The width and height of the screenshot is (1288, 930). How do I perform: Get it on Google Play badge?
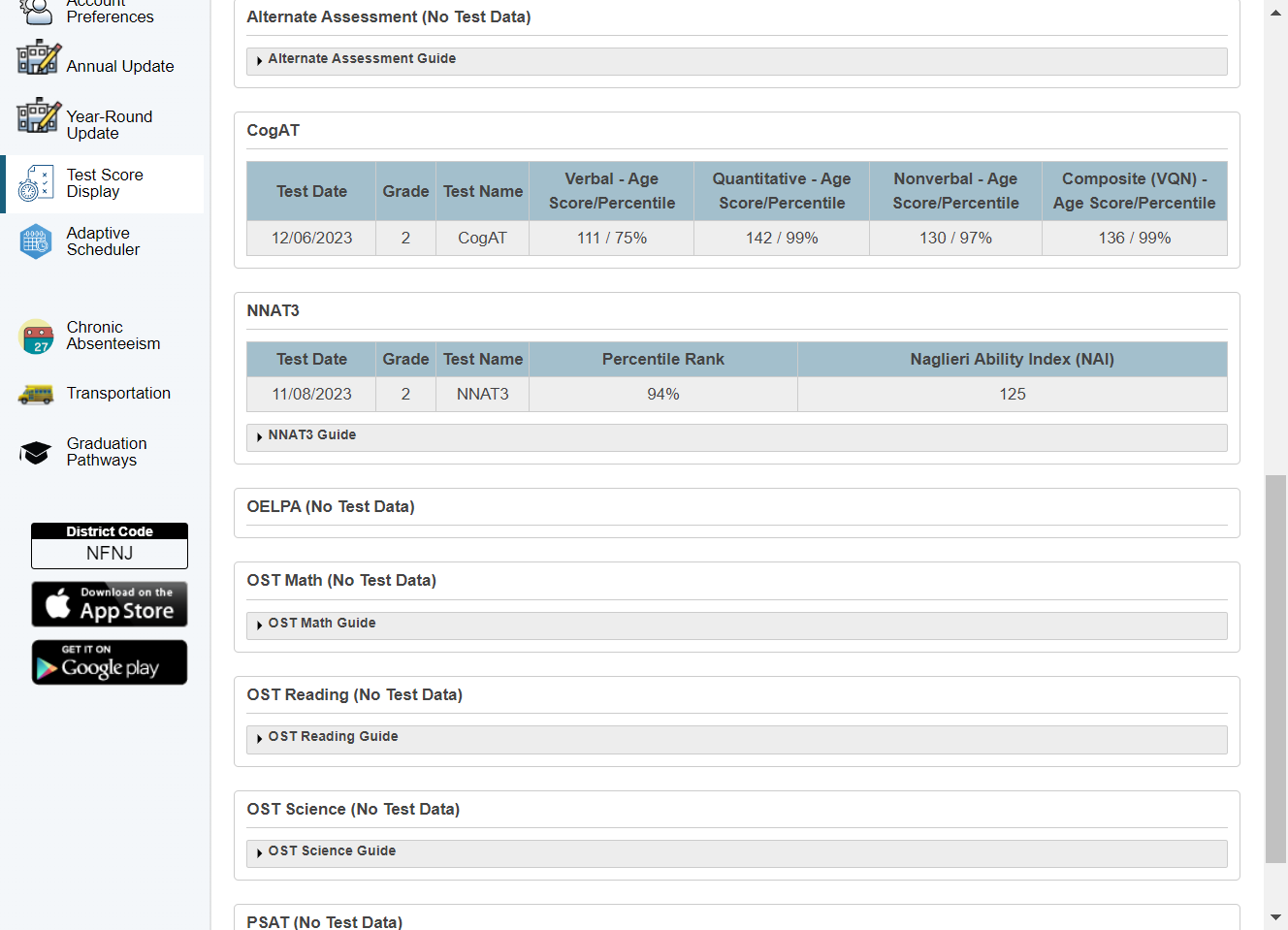(x=110, y=662)
